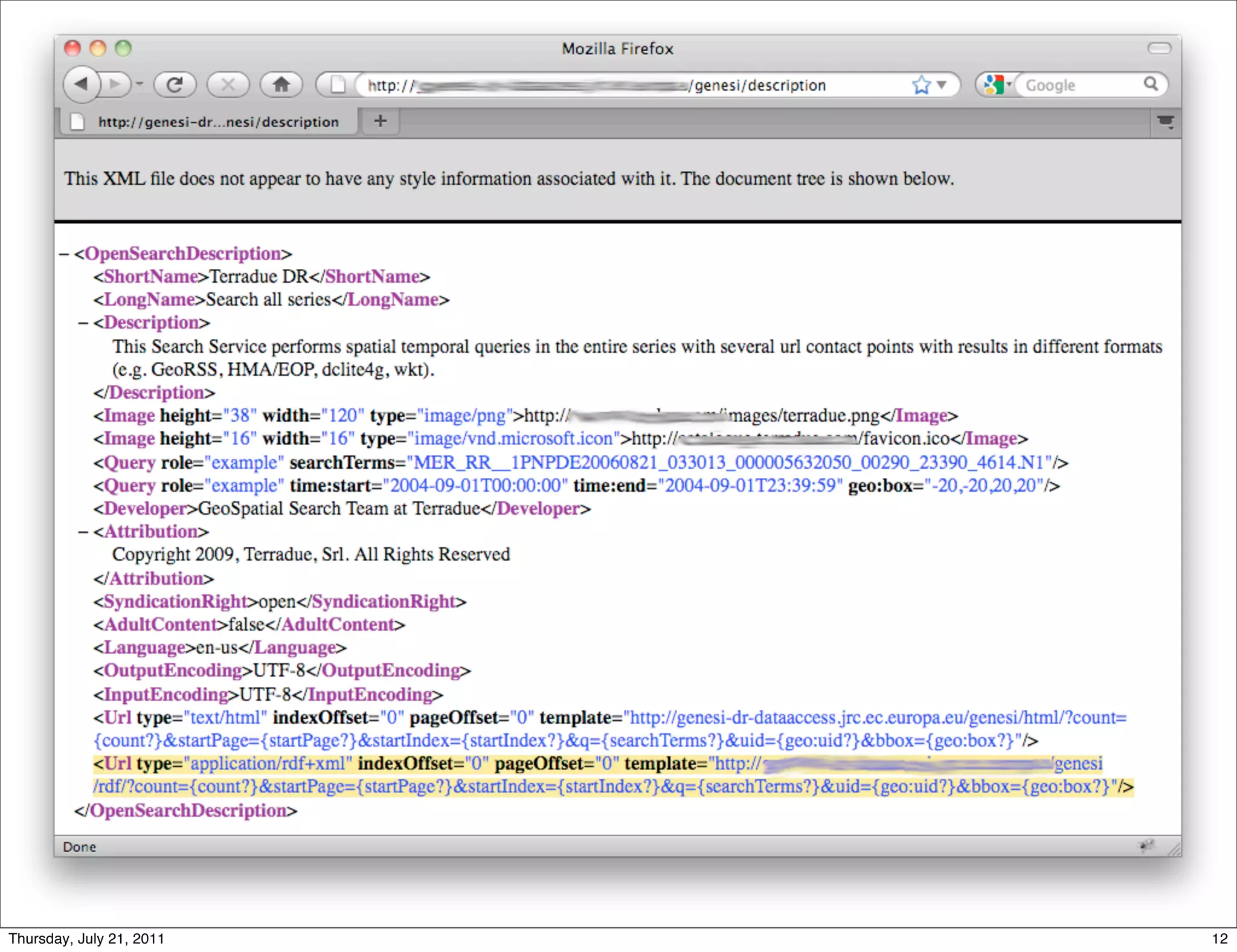Click the URL address field
The height and width of the screenshot is (952, 1237).
point(604,85)
